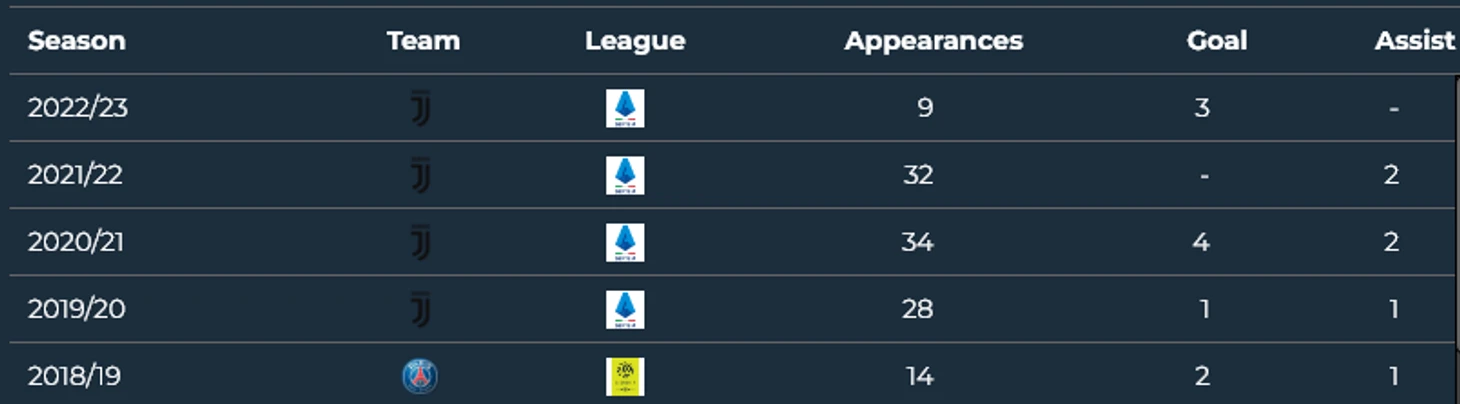Click the 34 appearances value for 2020/21

coord(917,242)
